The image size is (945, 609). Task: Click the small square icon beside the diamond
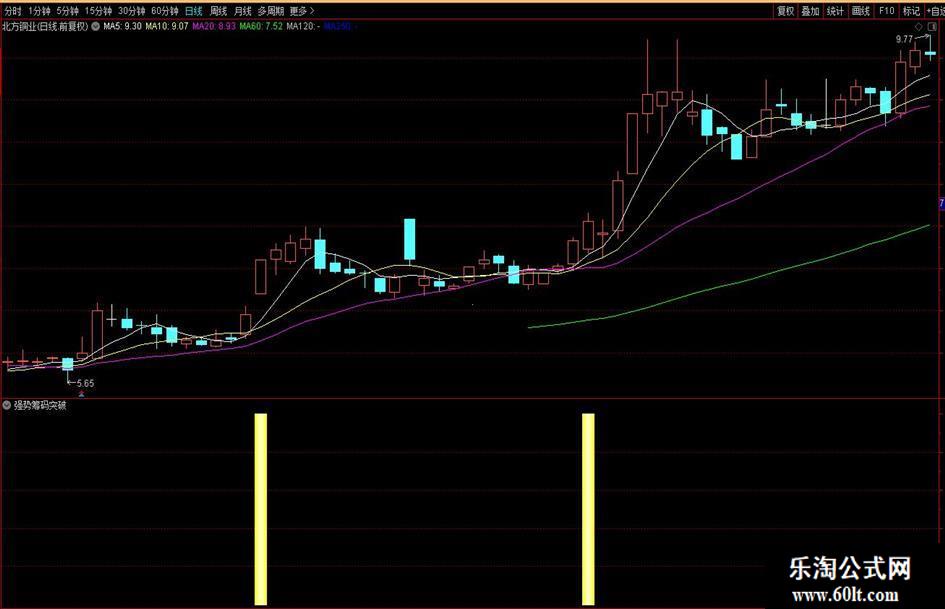[x=933, y=27]
